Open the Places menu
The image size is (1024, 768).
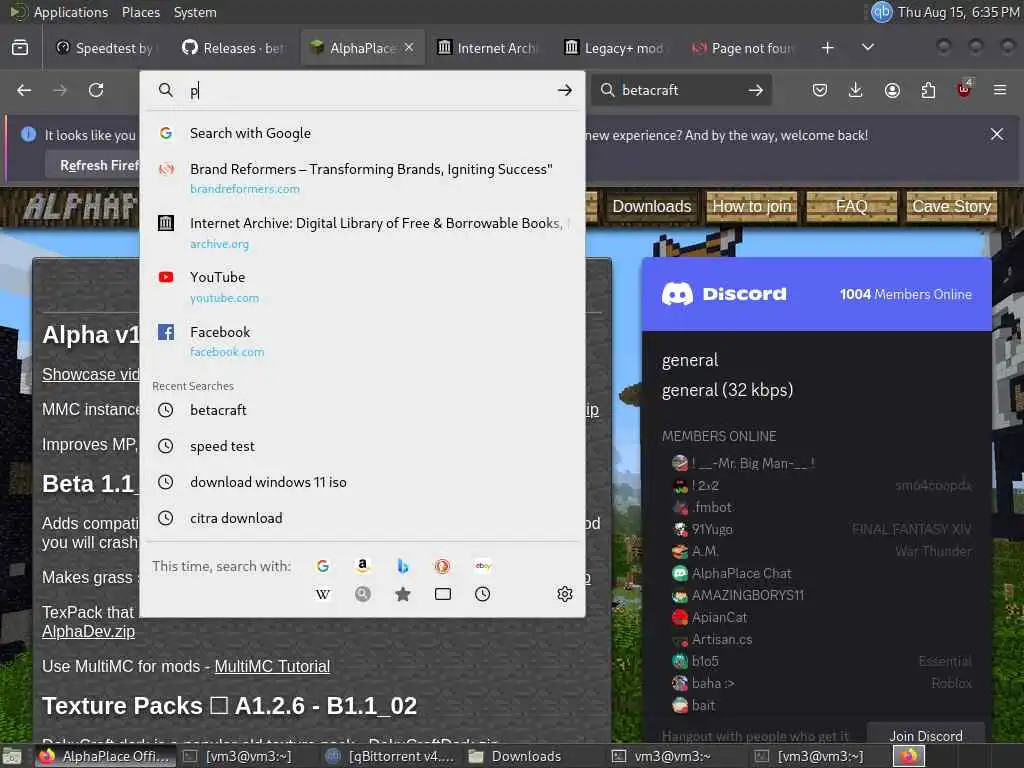point(140,12)
